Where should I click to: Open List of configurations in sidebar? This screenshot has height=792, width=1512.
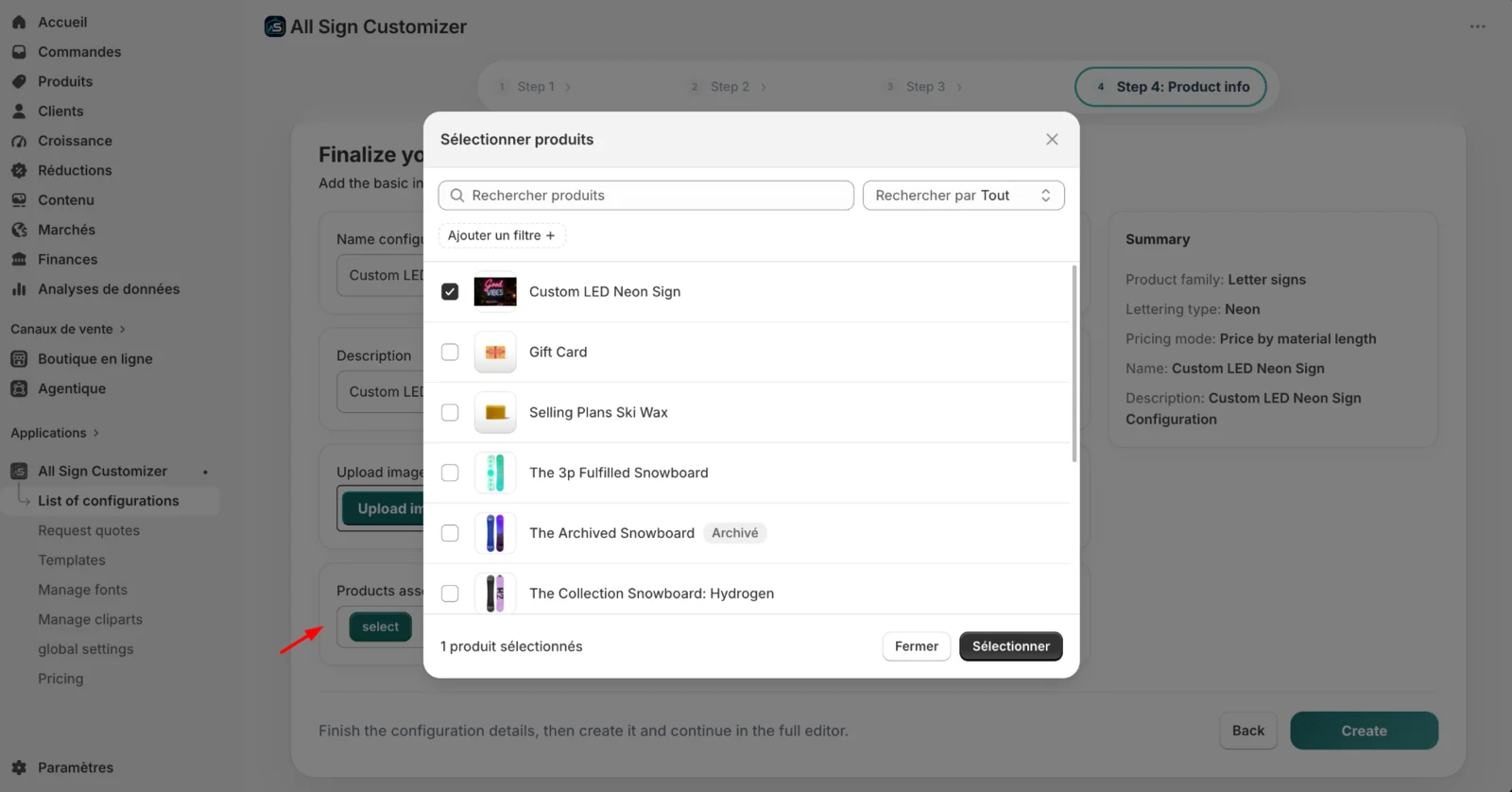point(109,501)
